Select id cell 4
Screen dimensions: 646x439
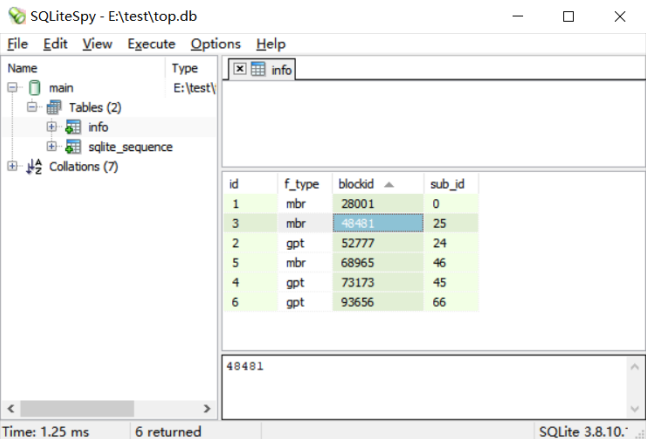pyautogui.click(x=250, y=283)
